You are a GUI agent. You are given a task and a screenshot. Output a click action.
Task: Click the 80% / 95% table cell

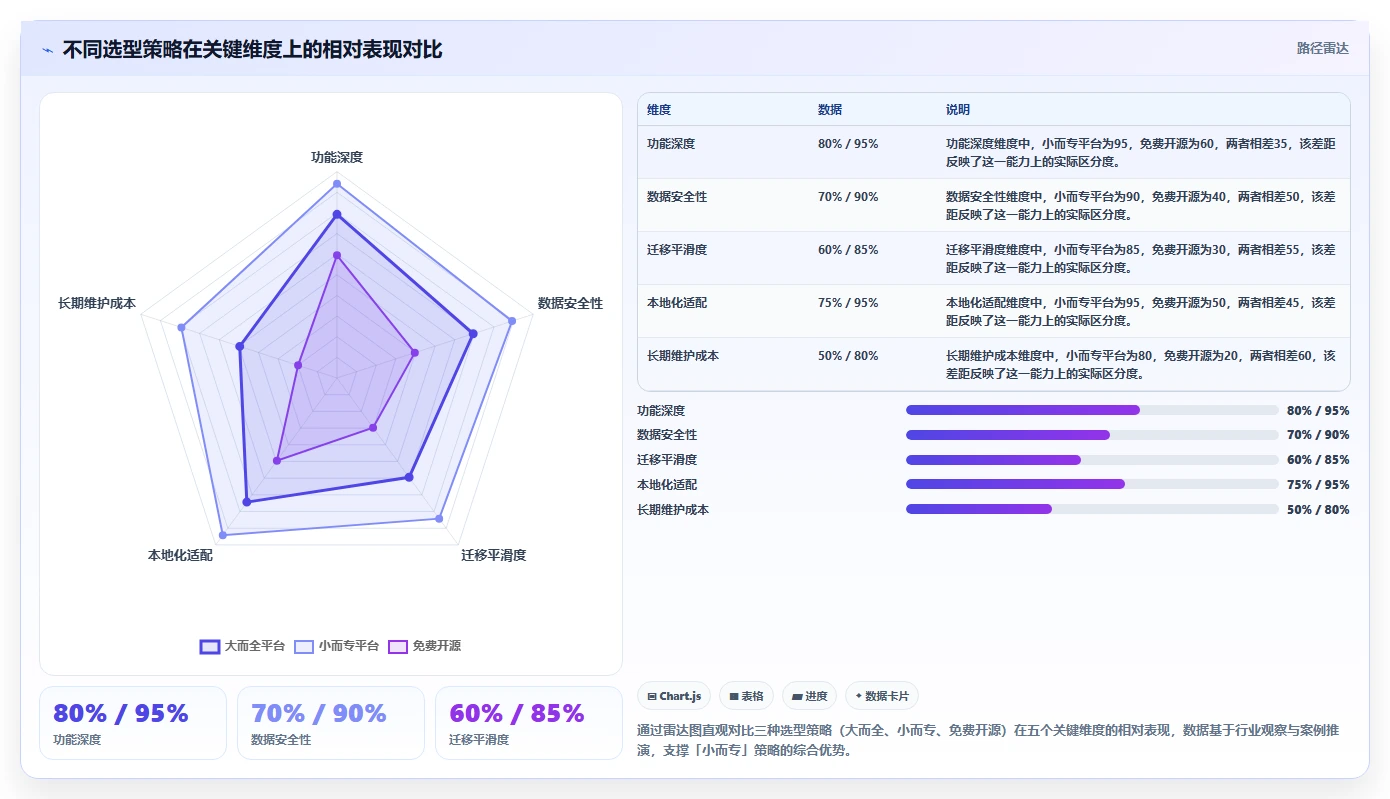(848, 144)
